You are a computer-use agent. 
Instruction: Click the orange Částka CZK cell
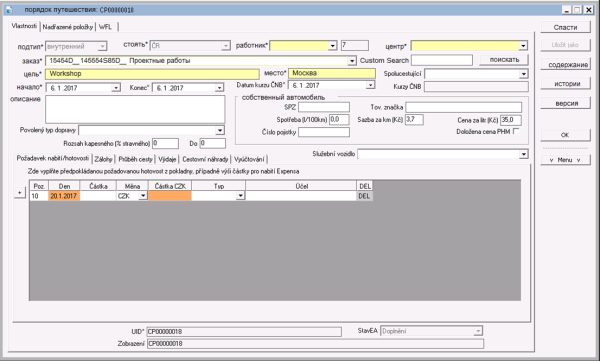pos(170,196)
